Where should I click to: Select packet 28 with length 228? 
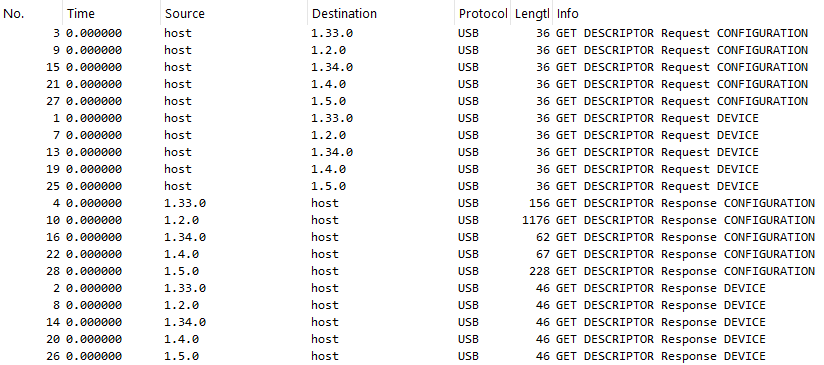pyautogui.click(x=412, y=271)
